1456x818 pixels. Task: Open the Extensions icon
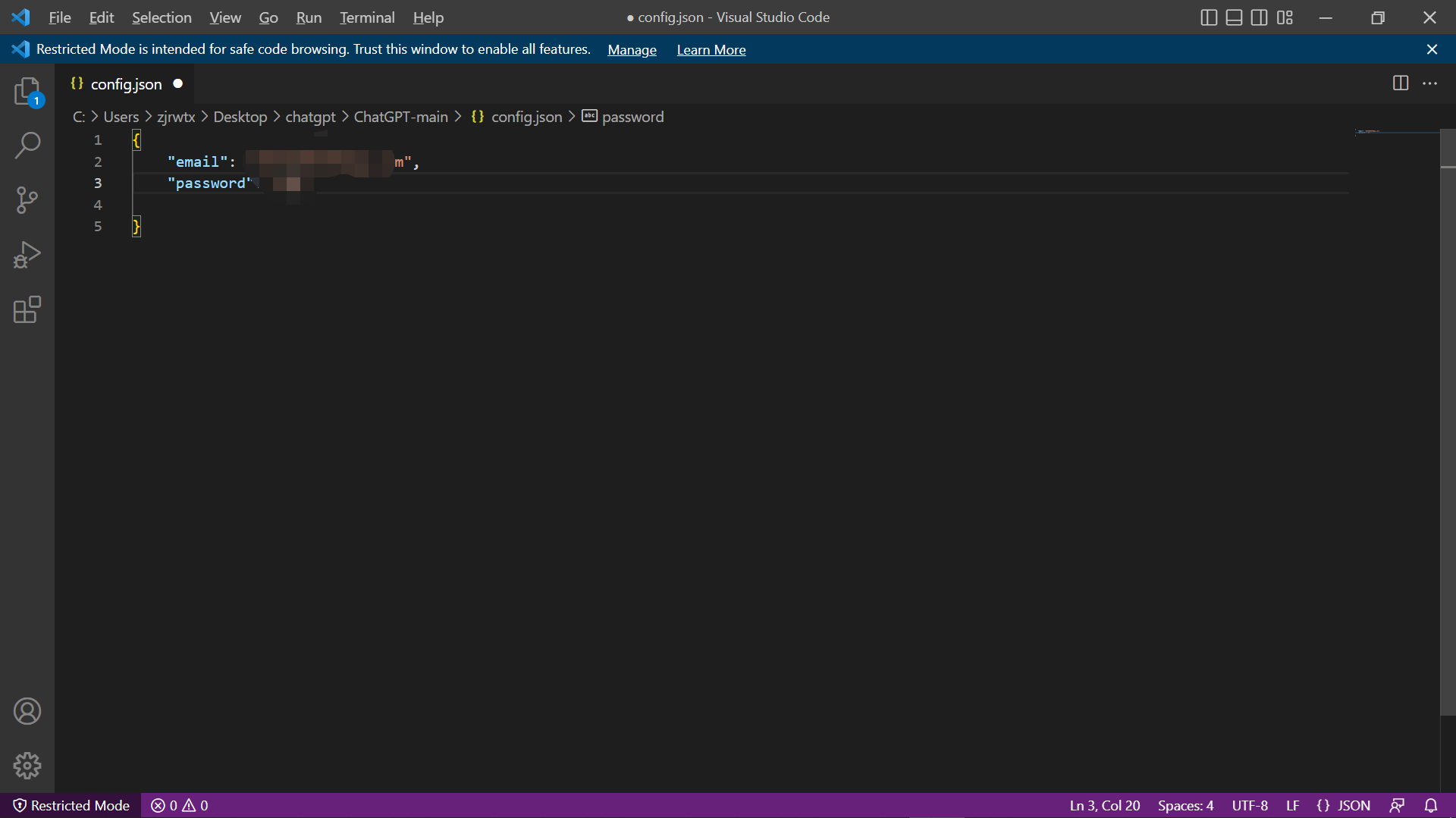27,310
